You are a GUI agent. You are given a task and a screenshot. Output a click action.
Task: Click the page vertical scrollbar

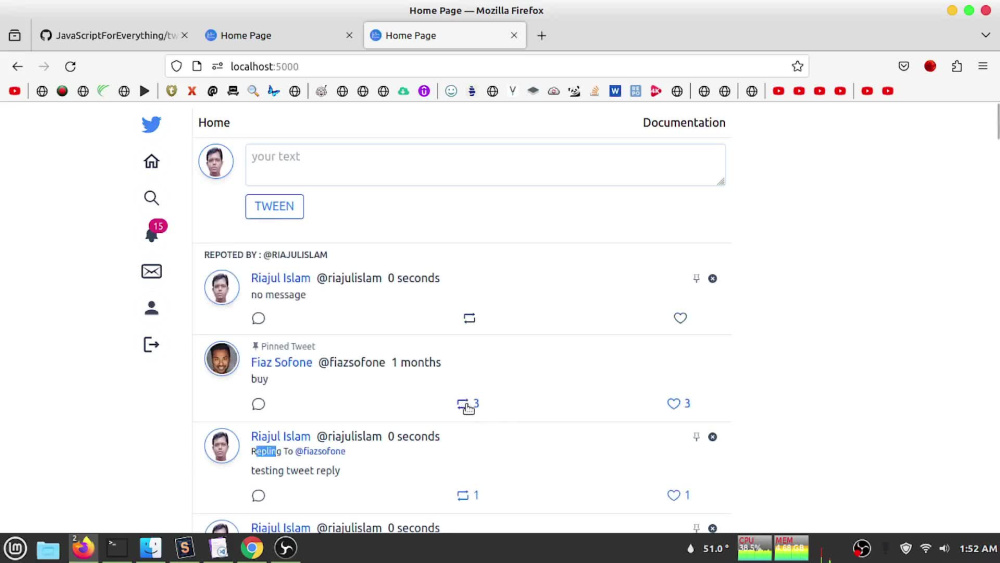click(996, 121)
